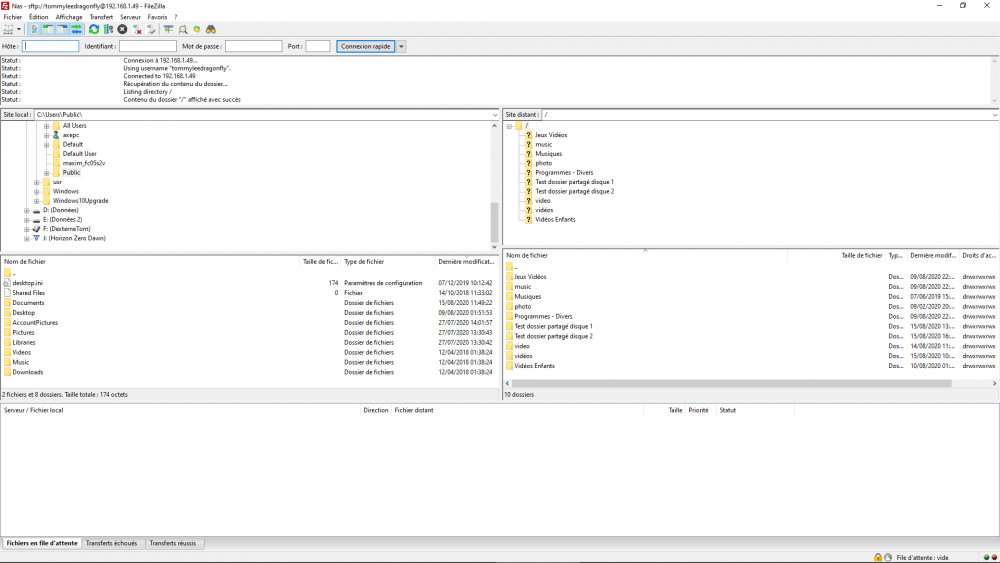Open the Transfert menu
The width and height of the screenshot is (1000, 563).
[101, 17]
